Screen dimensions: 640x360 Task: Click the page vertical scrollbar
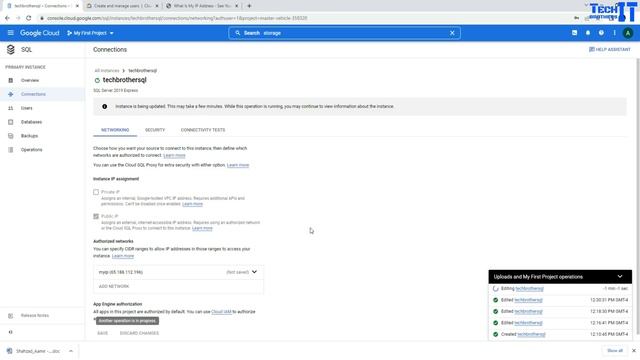(x=638, y=196)
